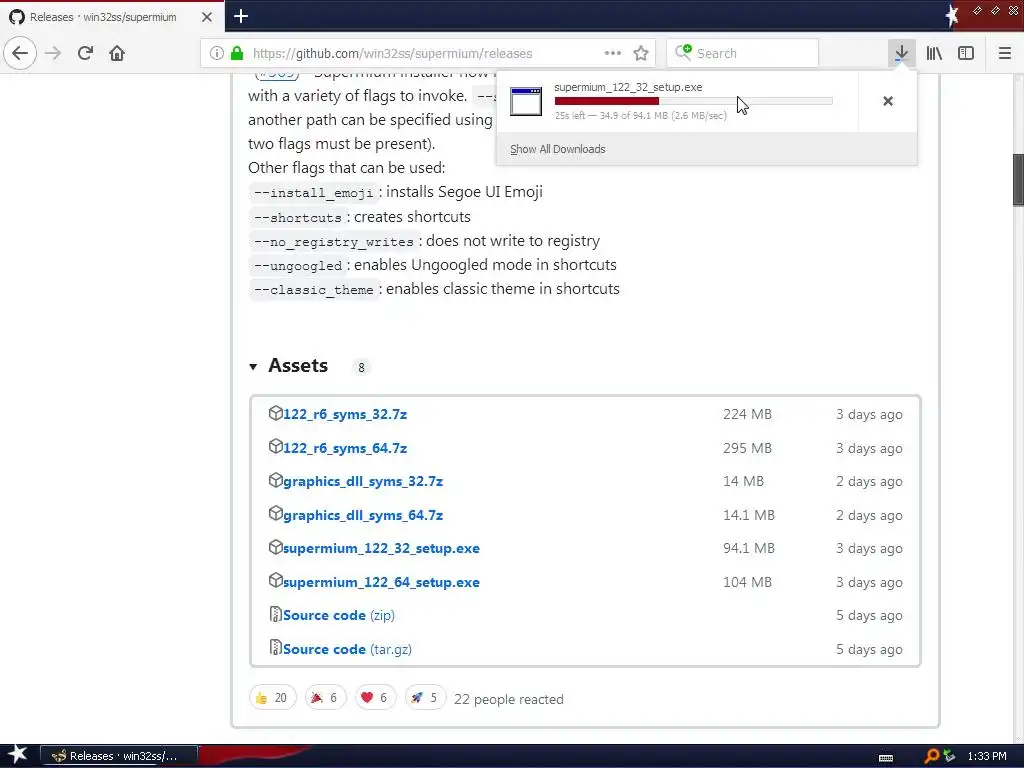Click the Releases taskbar window button
Image resolution: width=1024 pixels, height=768 pixels.
pos(120,756)
